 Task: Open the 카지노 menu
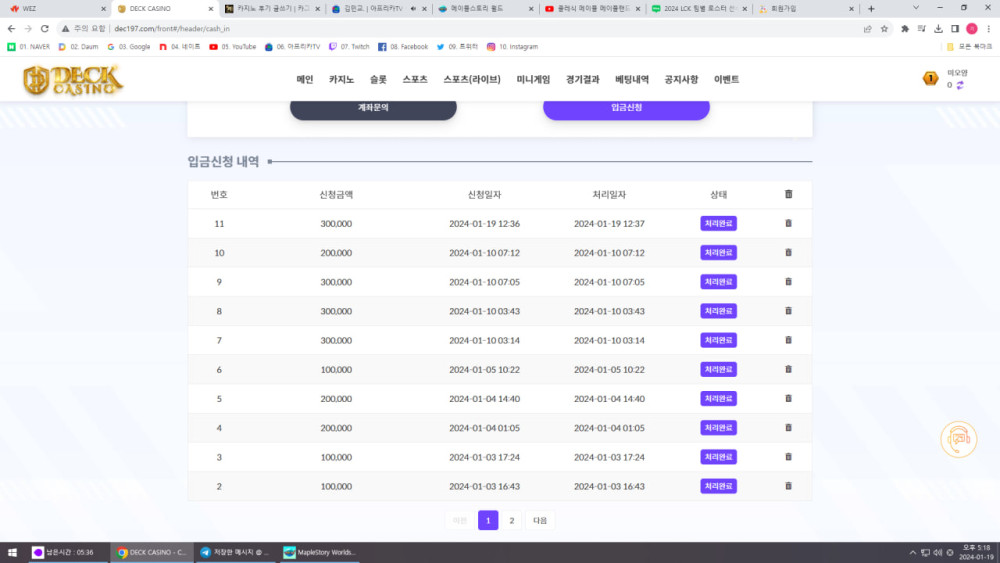(x=341, y=80)
